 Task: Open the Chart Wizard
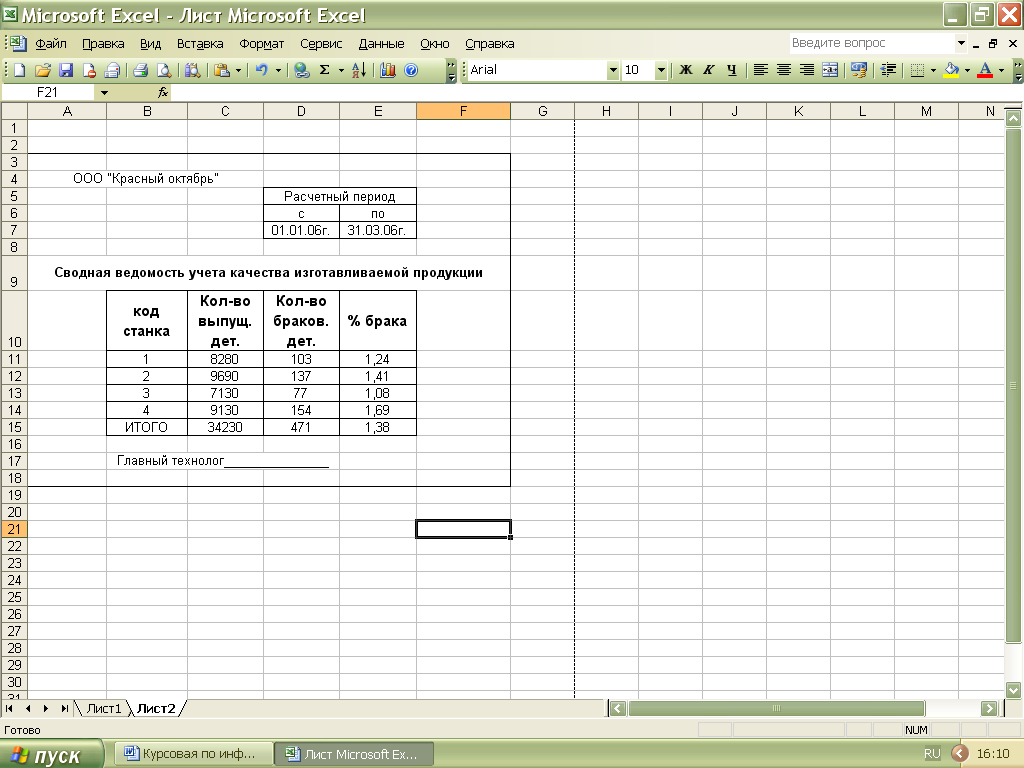pyautogui.click(x=388, y=70)
